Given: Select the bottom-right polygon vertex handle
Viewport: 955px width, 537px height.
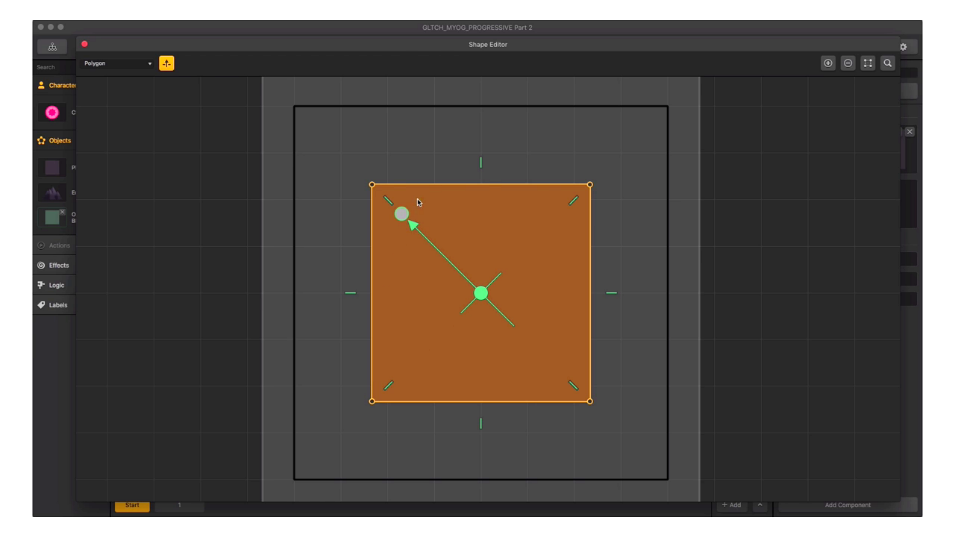Looking at the screenshot, I should (x=590, y=401).
